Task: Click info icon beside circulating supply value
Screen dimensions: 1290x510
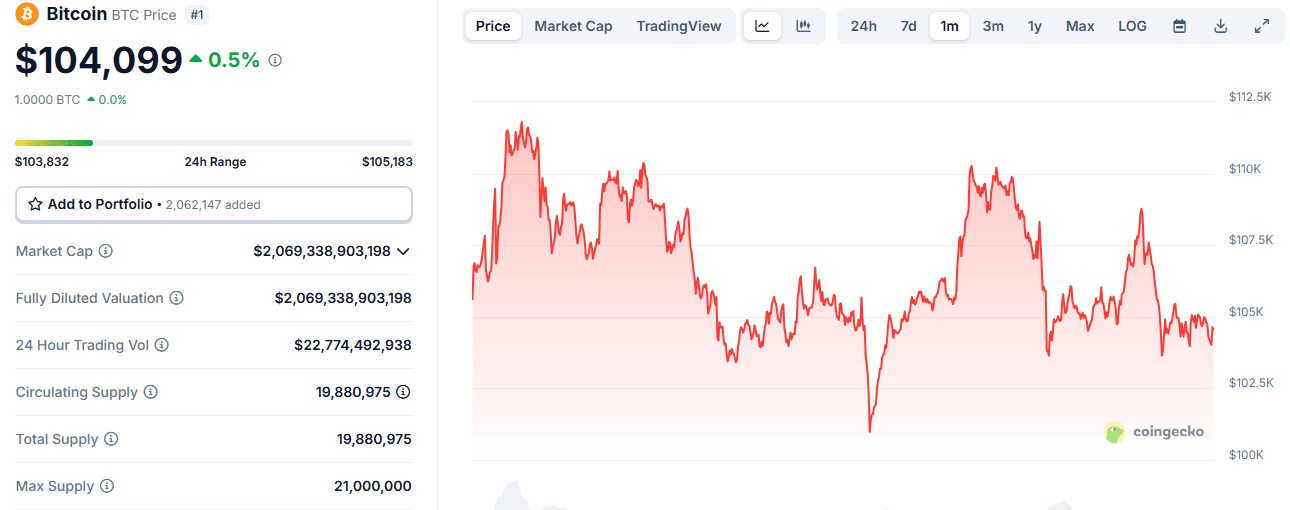Action: tap(403, 392)
